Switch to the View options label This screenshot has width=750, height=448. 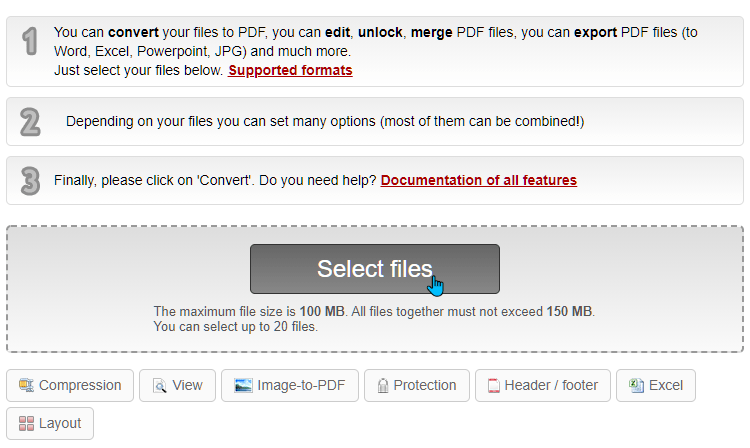(187, 386)
